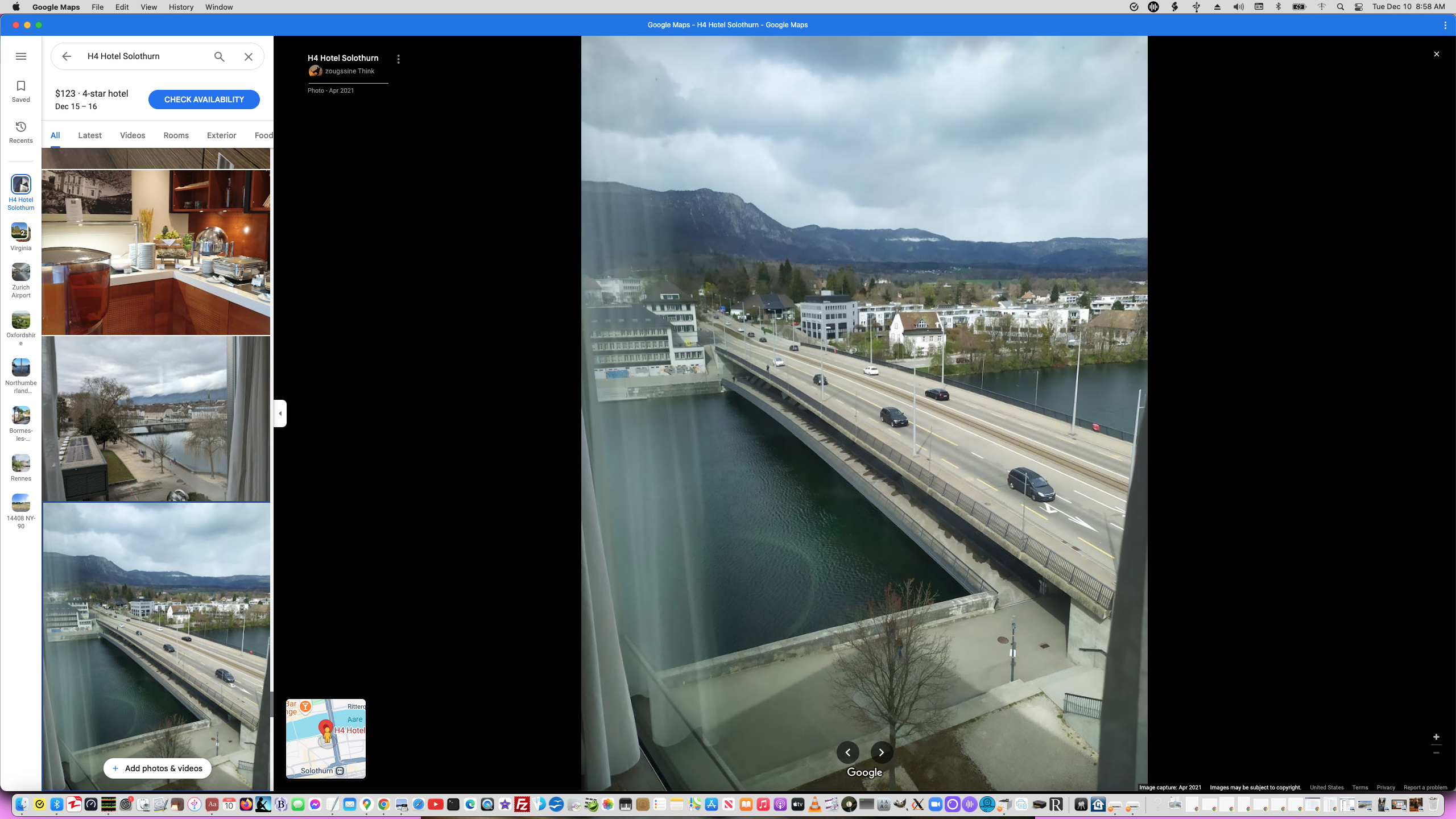Open Chrome app three-dot menu

coord(1445,25)
